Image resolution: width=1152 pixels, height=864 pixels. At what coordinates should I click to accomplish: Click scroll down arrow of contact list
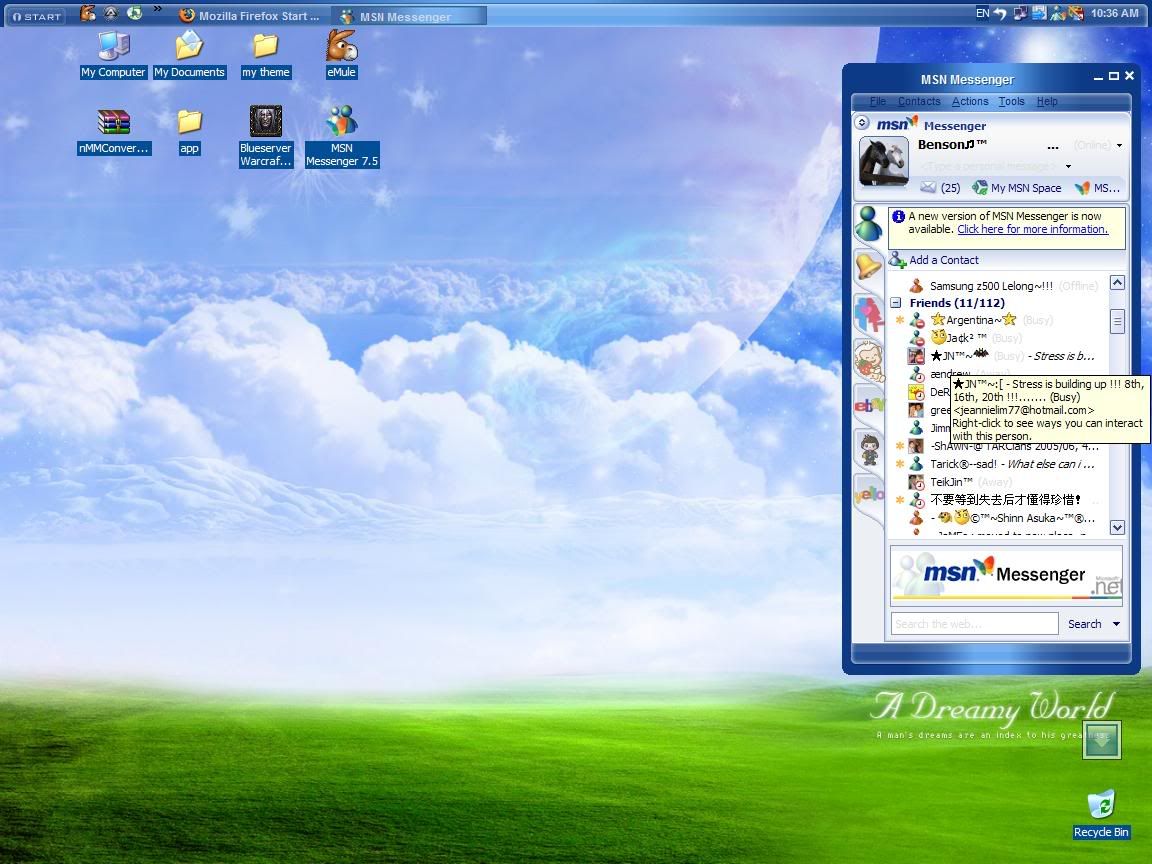1117,527
